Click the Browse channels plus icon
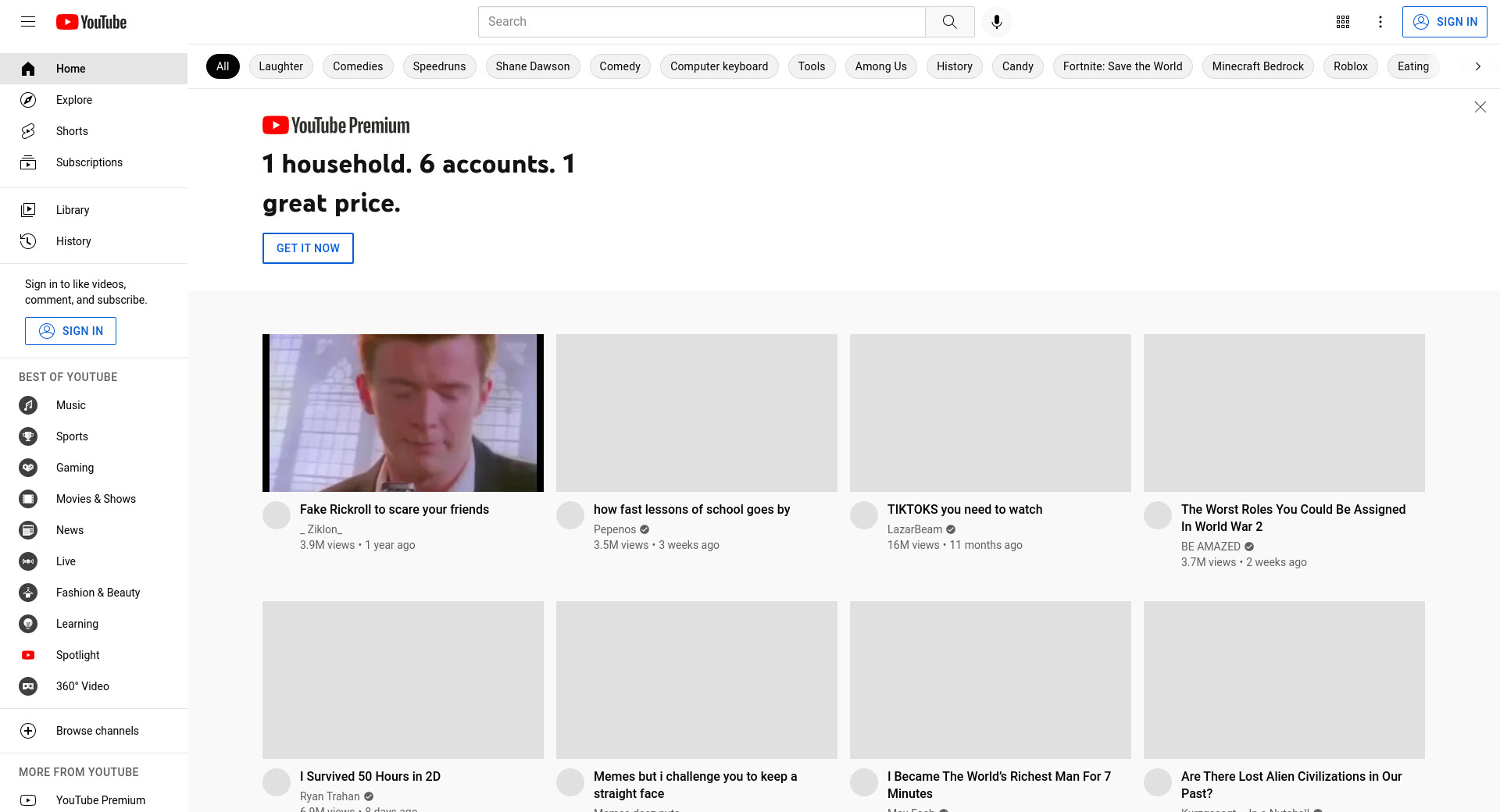 point(28,731)
